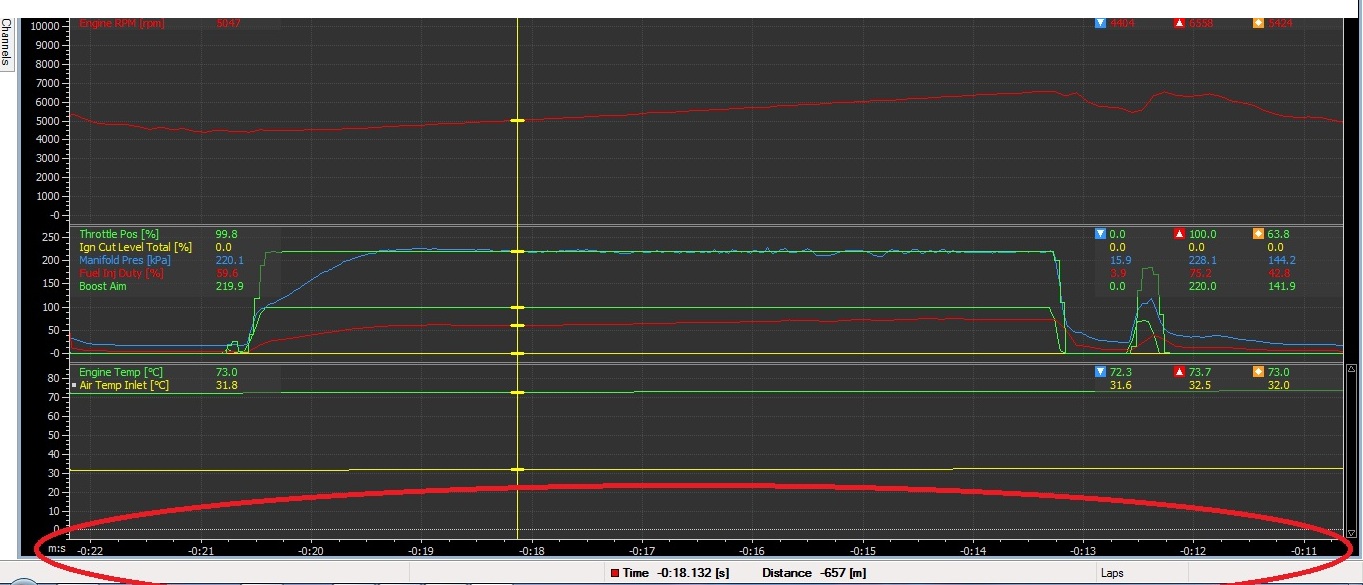Click the RPM average value icon
The image size is (1363, 585).
coord(1258,23)
